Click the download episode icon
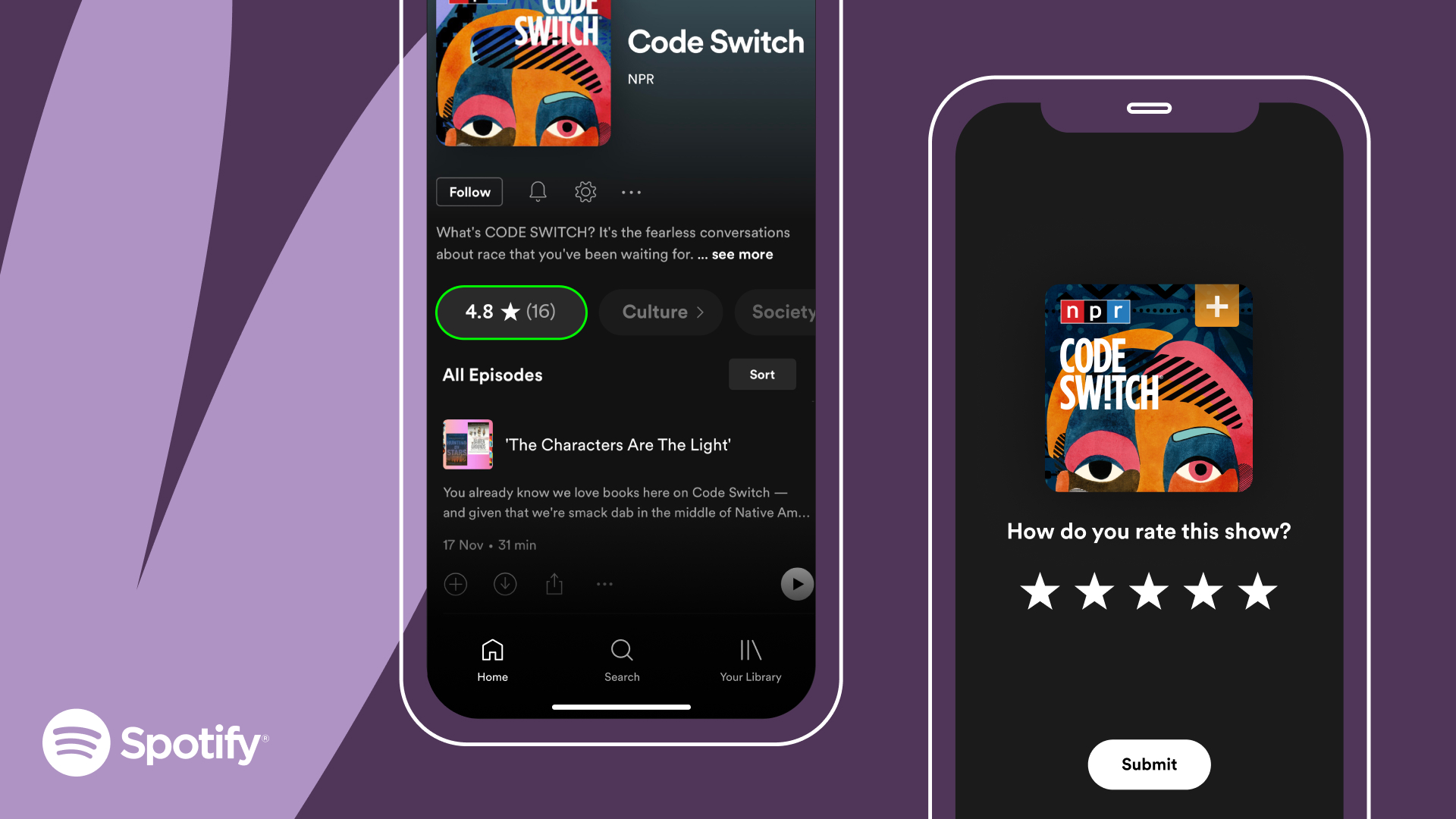Image resolution: width=1456 pixels, height=819 pixels. [505, 584]
